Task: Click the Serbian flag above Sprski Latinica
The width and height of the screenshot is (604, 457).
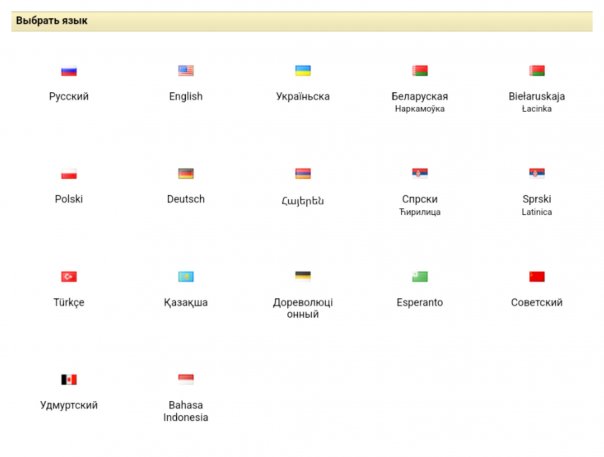Action: coord(537,173)
